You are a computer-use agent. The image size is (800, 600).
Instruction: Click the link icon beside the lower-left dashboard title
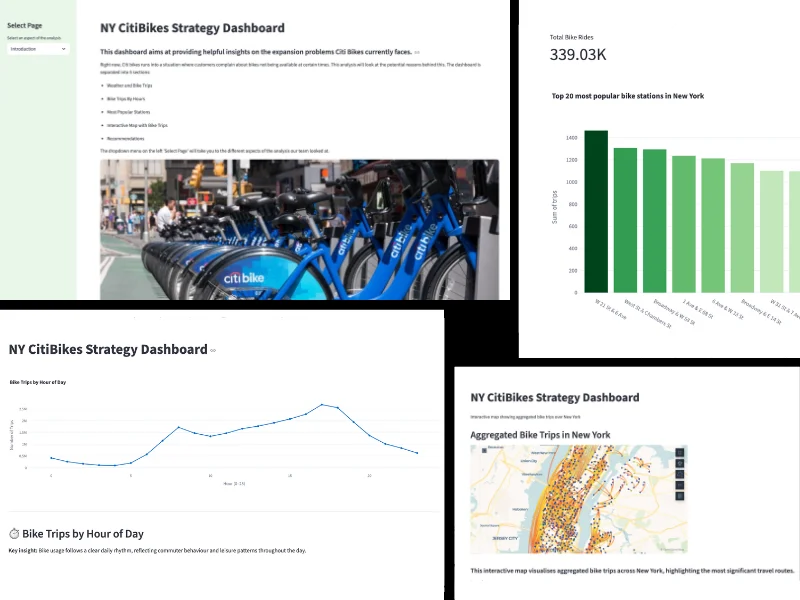point(213,351)
